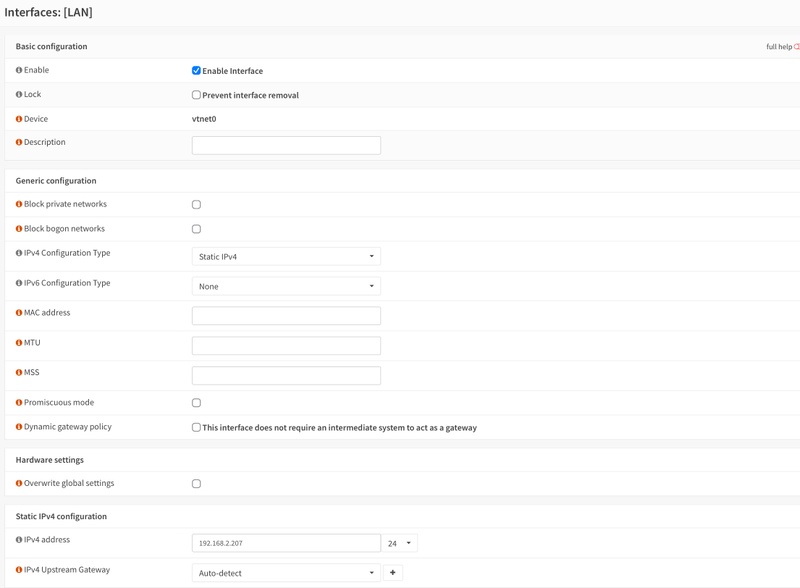The height and width of the screenshot is (588, 800).
Task: Click the help icon next to MTU
Action: pos(19,343)
